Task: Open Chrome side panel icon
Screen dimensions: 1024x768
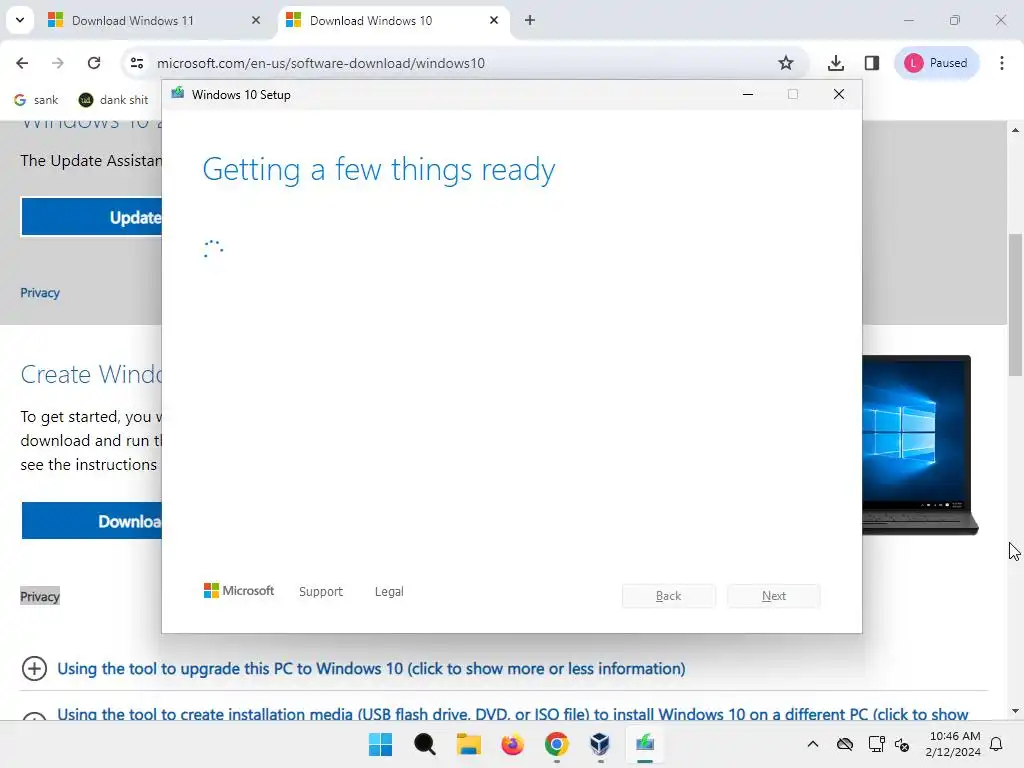Action: [x=872, y=63]
